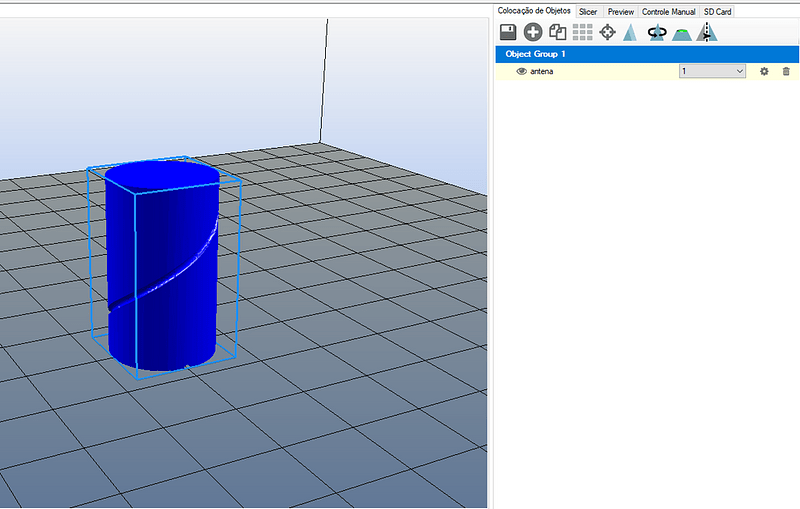Open settings gear for antena object
800x509 pixels.
coord(764,71)
